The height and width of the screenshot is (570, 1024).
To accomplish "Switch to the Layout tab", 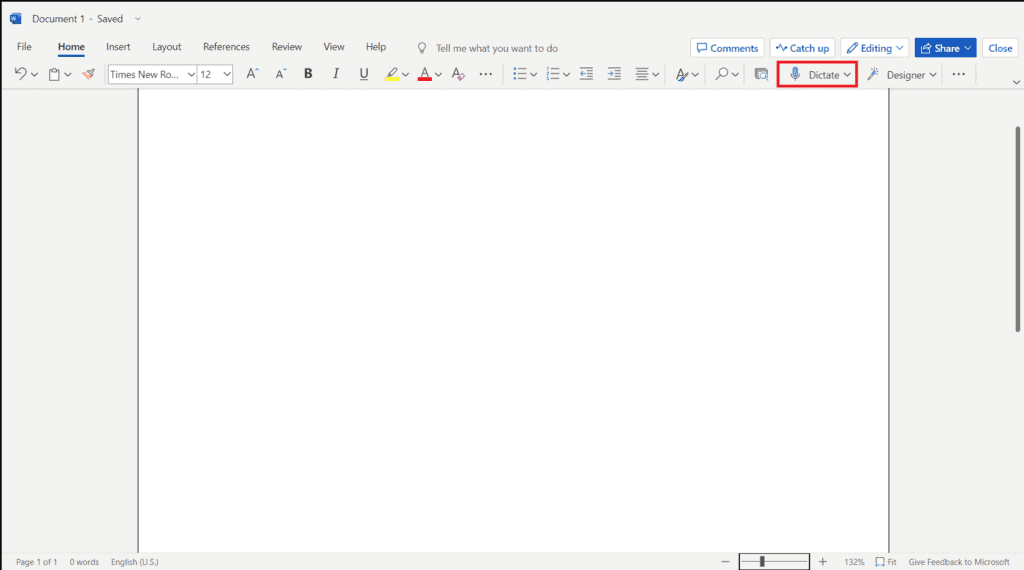I will coord(167,47).
